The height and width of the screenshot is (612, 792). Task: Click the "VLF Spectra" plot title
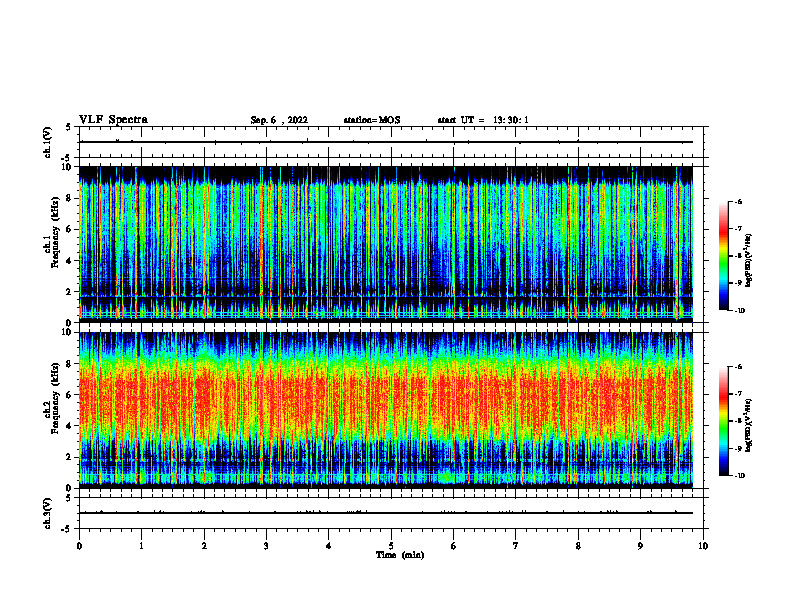pos(113,120)
